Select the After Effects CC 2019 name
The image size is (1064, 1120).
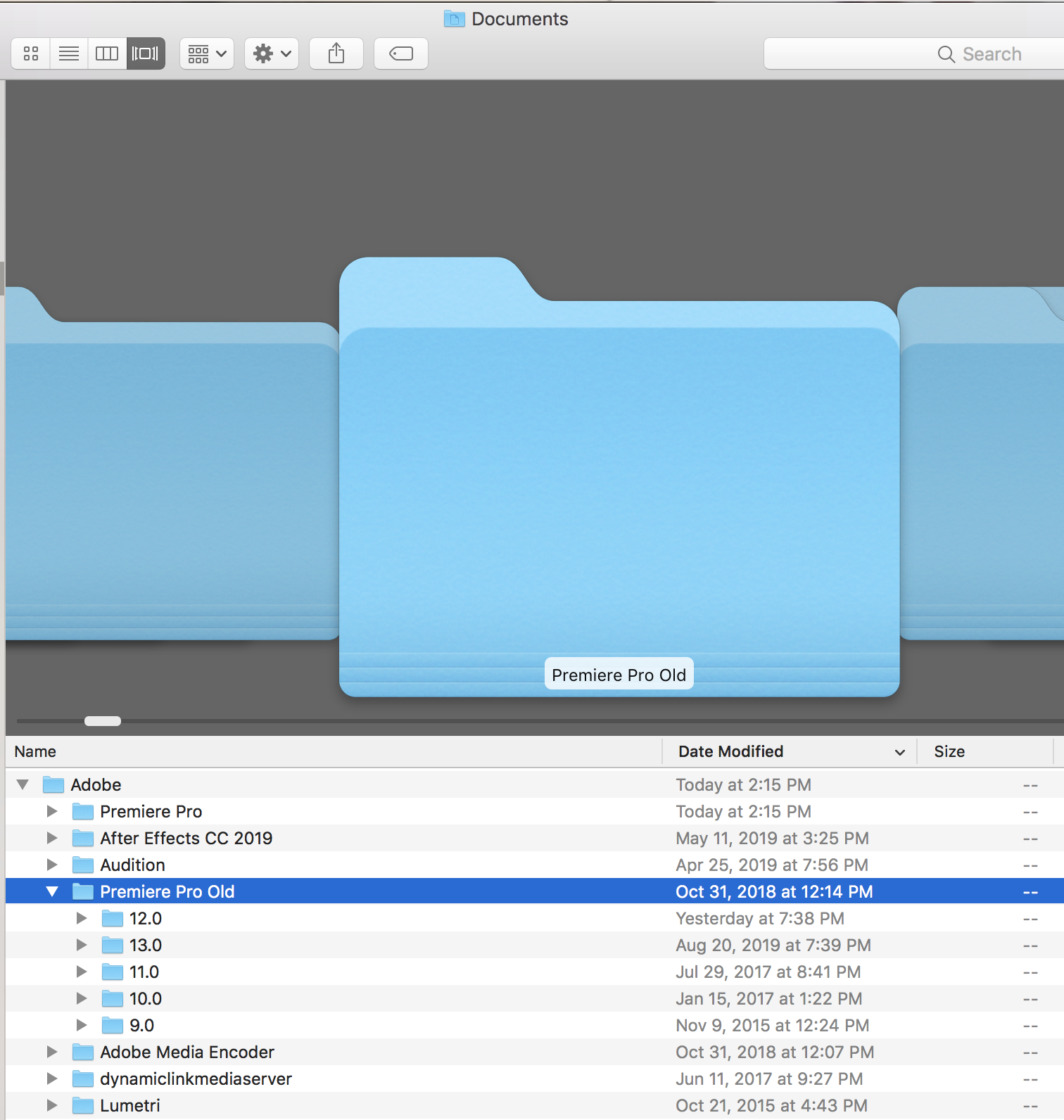point(186,838)
